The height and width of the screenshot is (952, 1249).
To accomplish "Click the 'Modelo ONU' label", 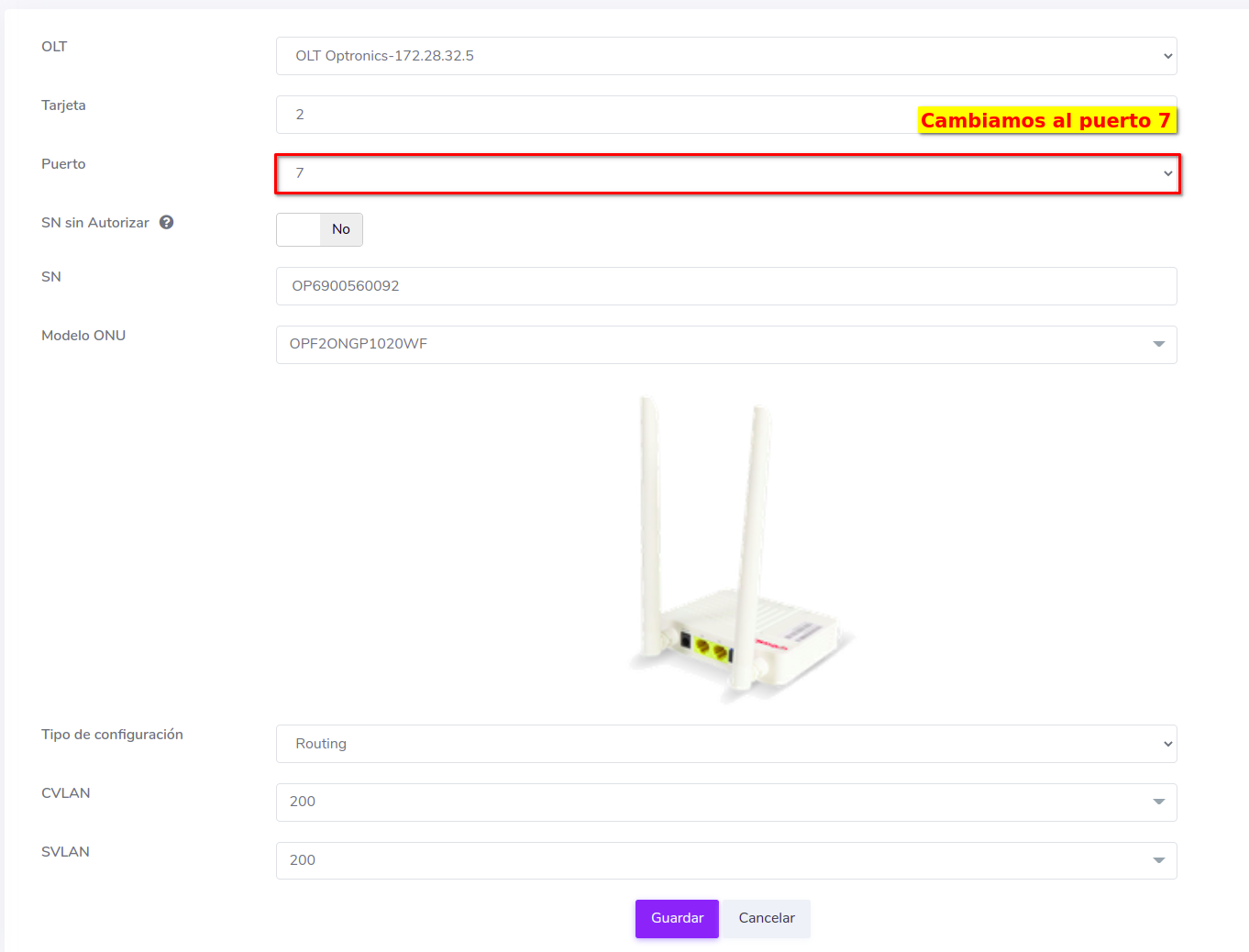I will [x=83, y=336].
